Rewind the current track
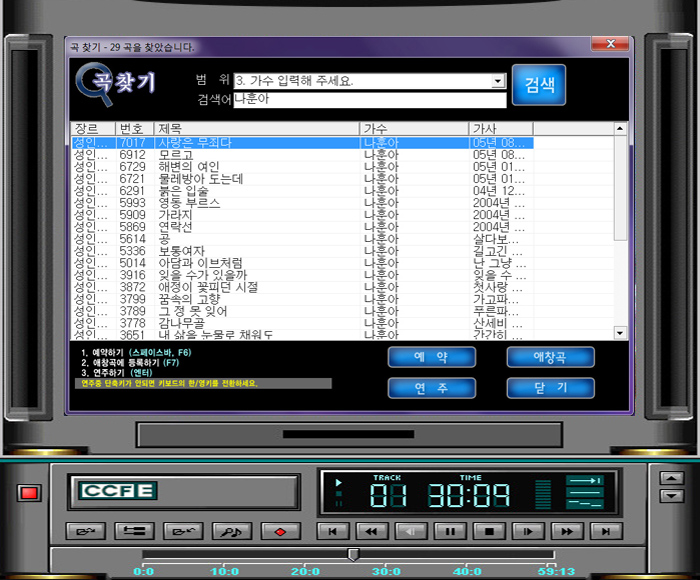Screen dimensions: 700x580 pos(372,531)
